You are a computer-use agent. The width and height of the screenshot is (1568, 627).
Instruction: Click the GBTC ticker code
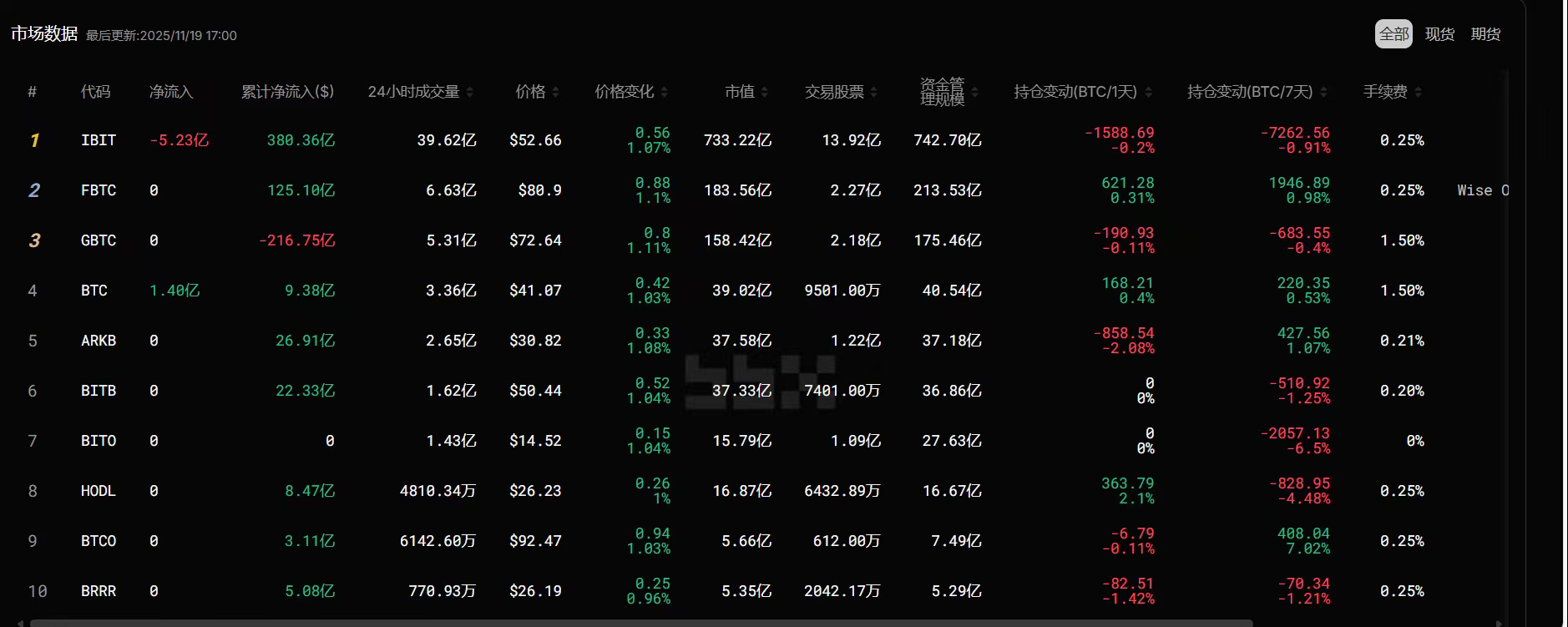pos(99,240)
